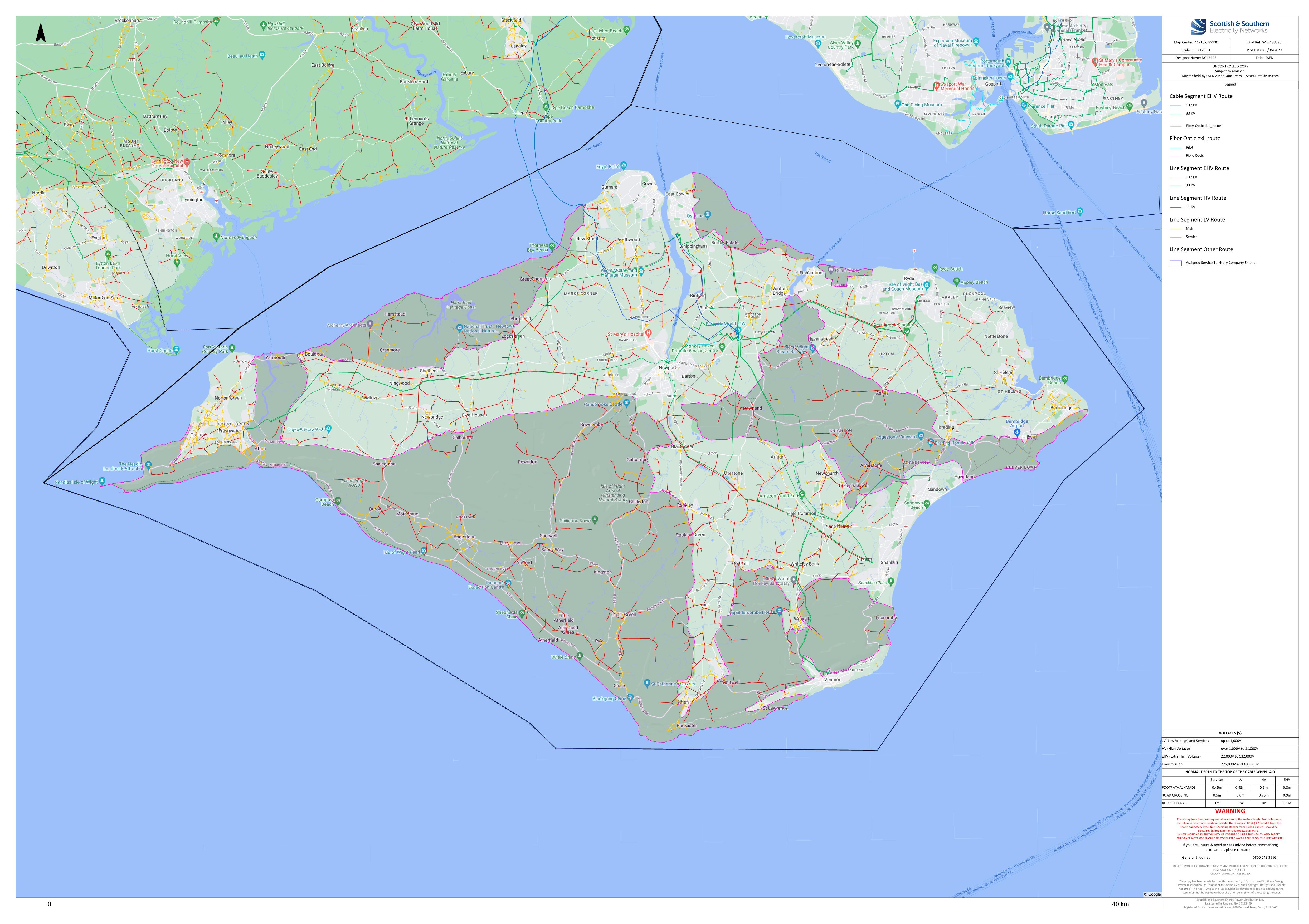Click the north arrow compass icon
This screenshot has height=924, width=1309.
(x=41, y=33)
